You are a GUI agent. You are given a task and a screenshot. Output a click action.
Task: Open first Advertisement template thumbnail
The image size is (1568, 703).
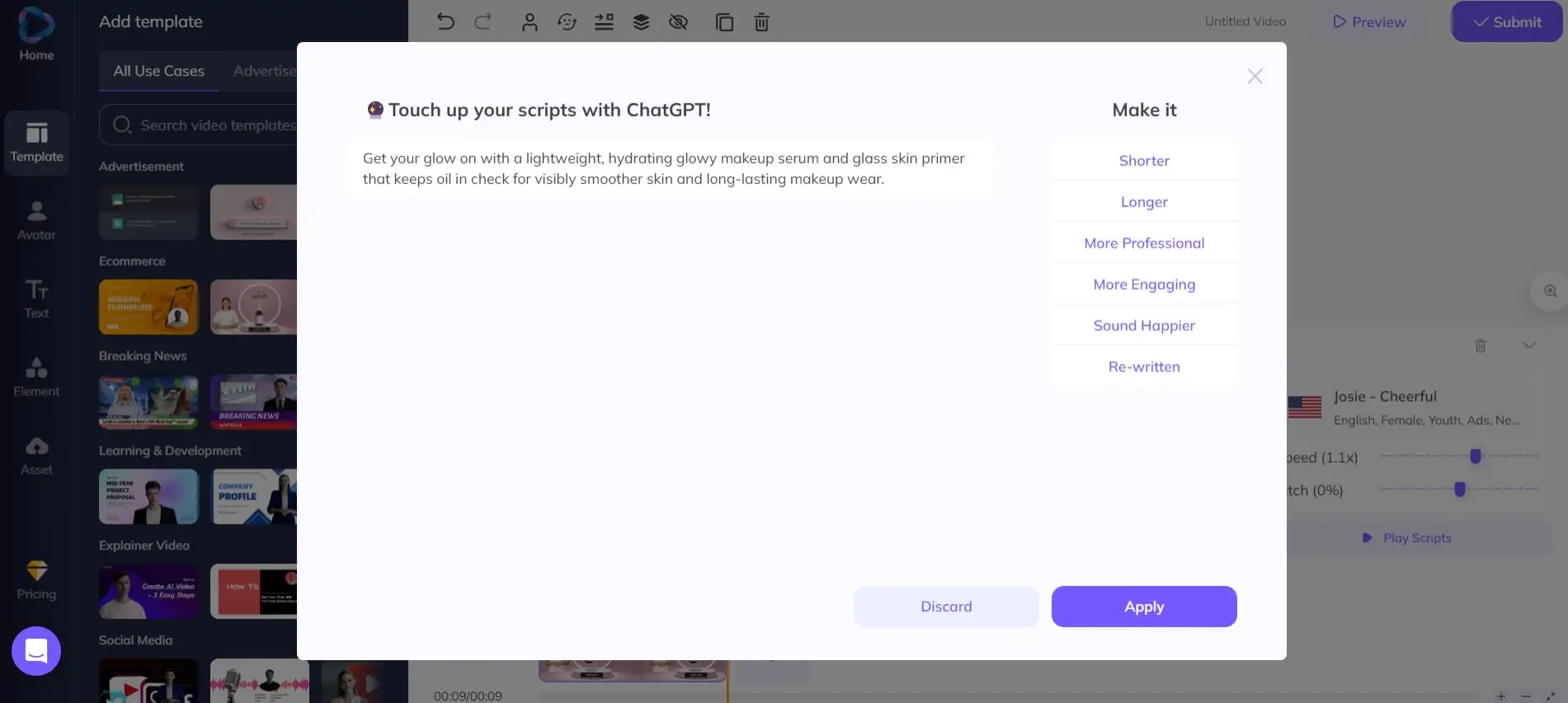148,212
